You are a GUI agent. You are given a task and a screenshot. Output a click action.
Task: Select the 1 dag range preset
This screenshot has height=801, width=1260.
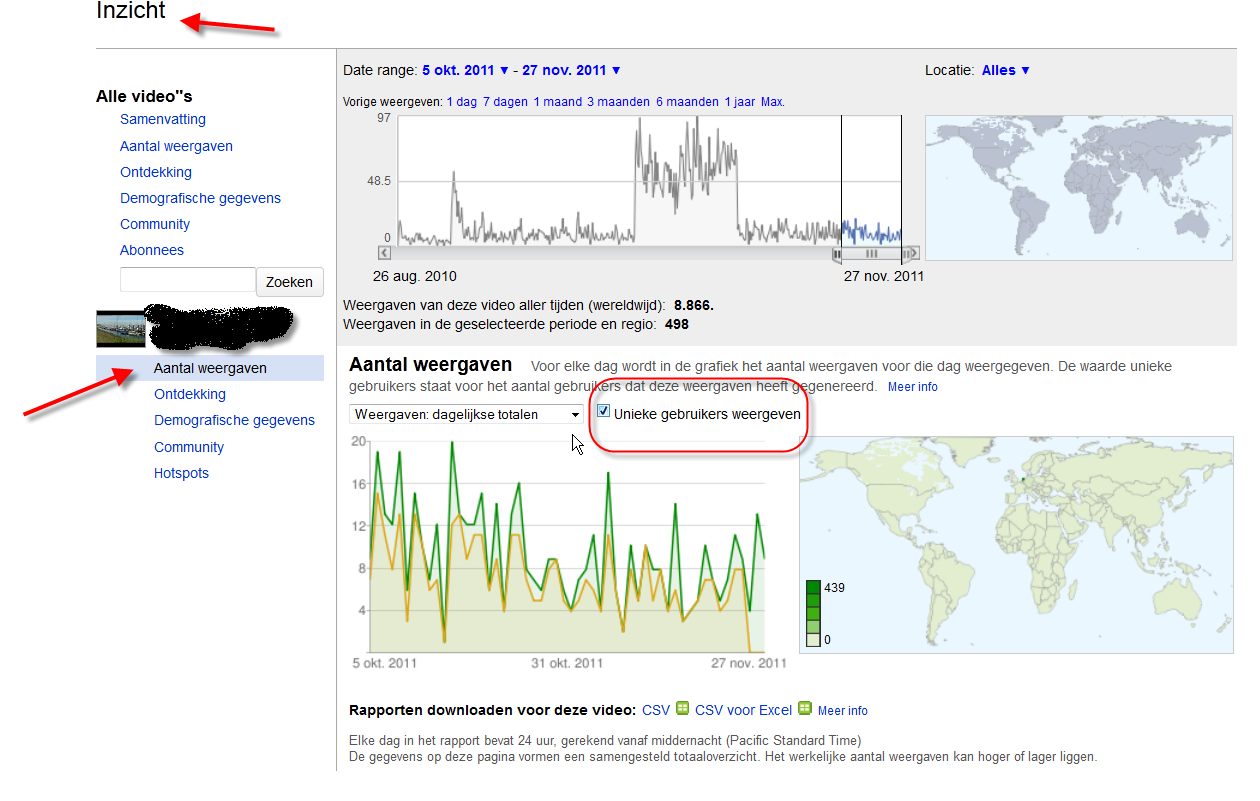coord(461,102)
